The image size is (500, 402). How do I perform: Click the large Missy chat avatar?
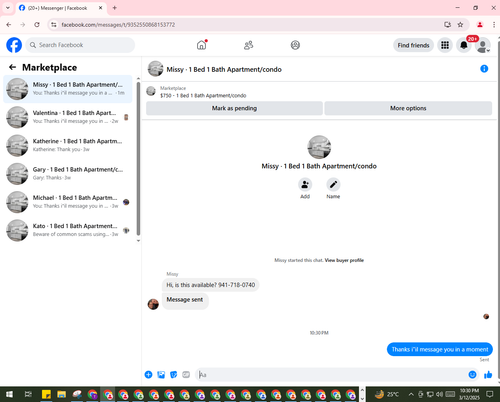319,147
